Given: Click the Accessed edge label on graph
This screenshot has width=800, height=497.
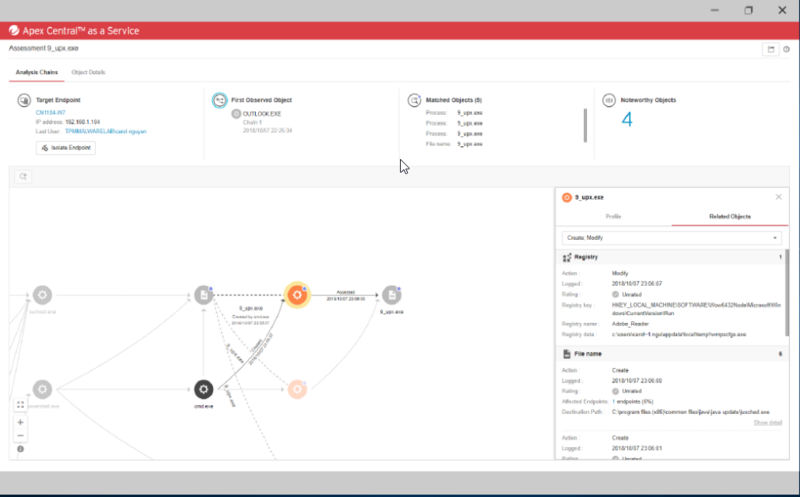Looking at the screenshot, I should pos(345,292).
